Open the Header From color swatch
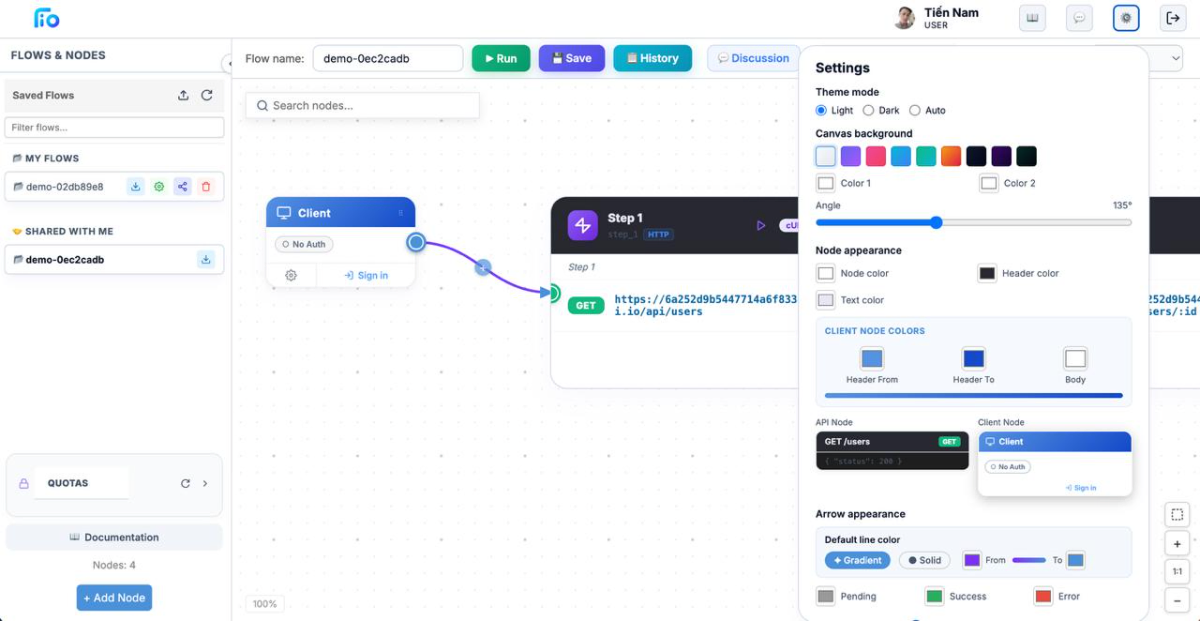 tap(872, 358)
